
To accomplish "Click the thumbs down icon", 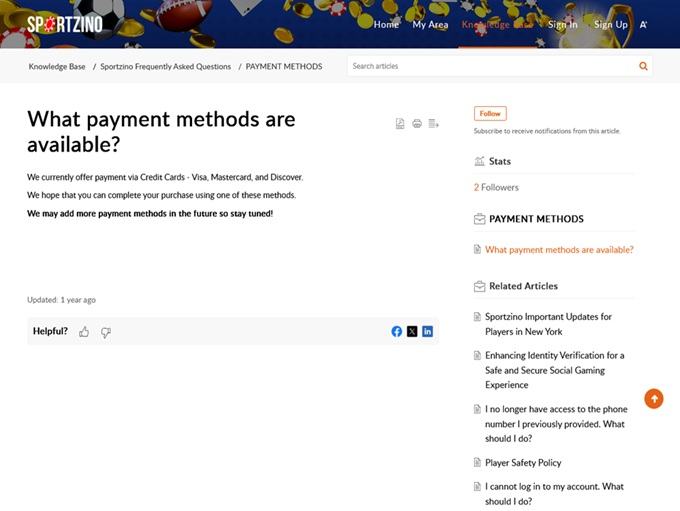I will [106, 332].
